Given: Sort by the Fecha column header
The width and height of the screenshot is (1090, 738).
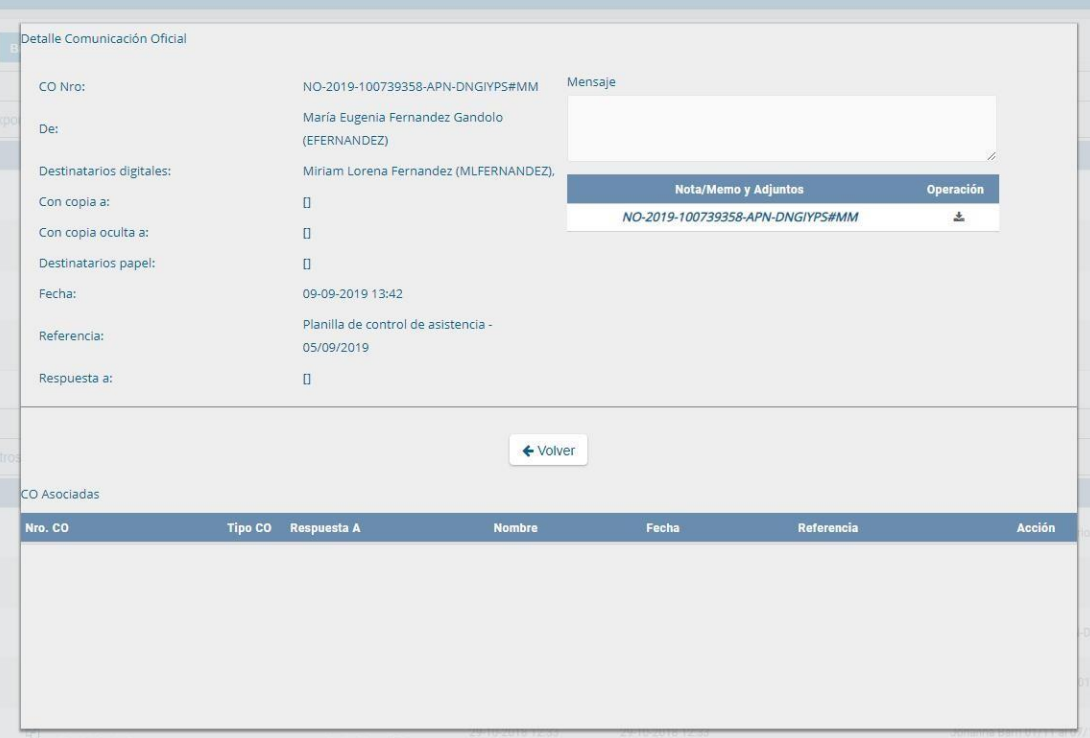Looking at the screenshot, I should (663, 528).
